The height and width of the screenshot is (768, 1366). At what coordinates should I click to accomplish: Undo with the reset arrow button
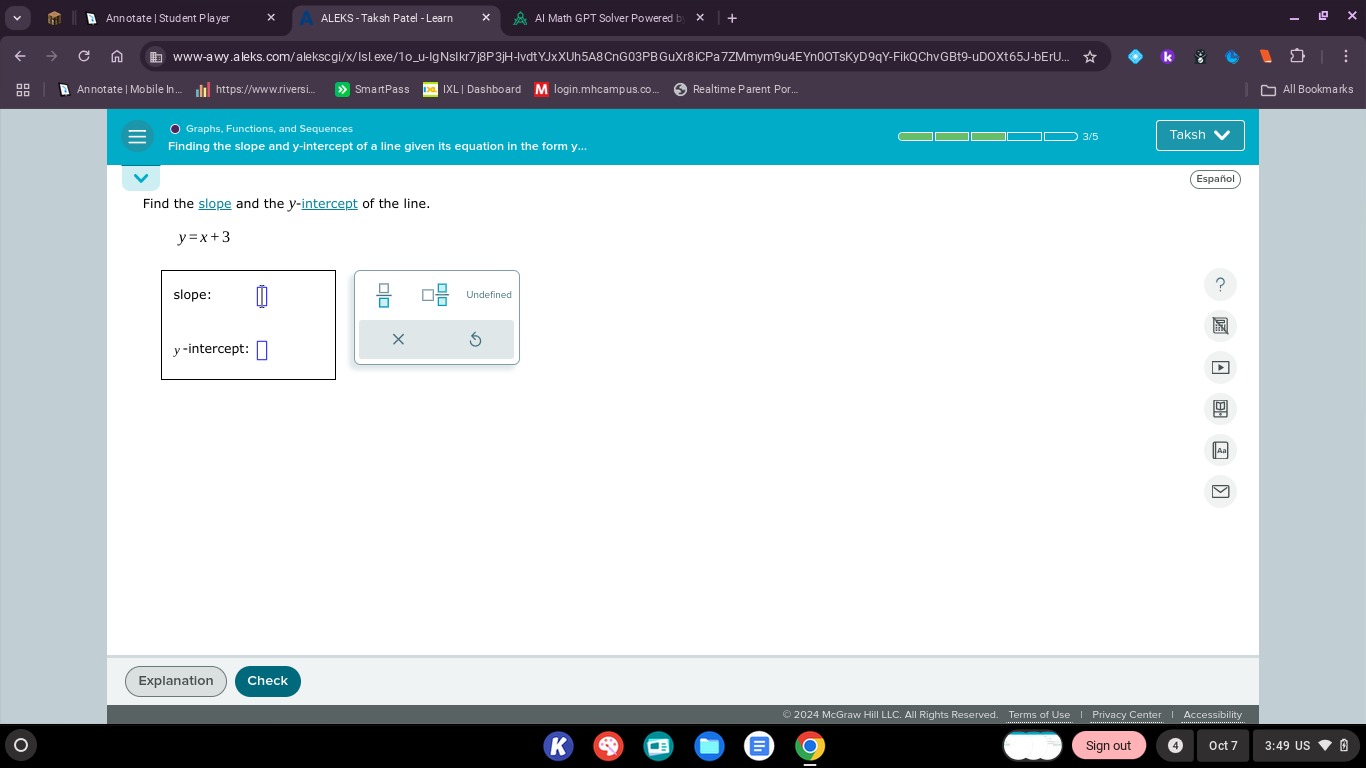(x=475, y=339)
